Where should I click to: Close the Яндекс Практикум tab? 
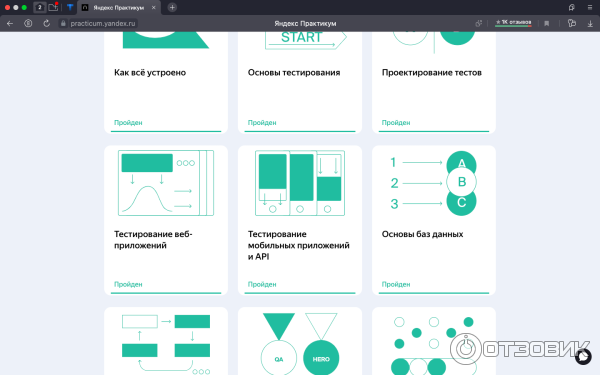(153, 8)
